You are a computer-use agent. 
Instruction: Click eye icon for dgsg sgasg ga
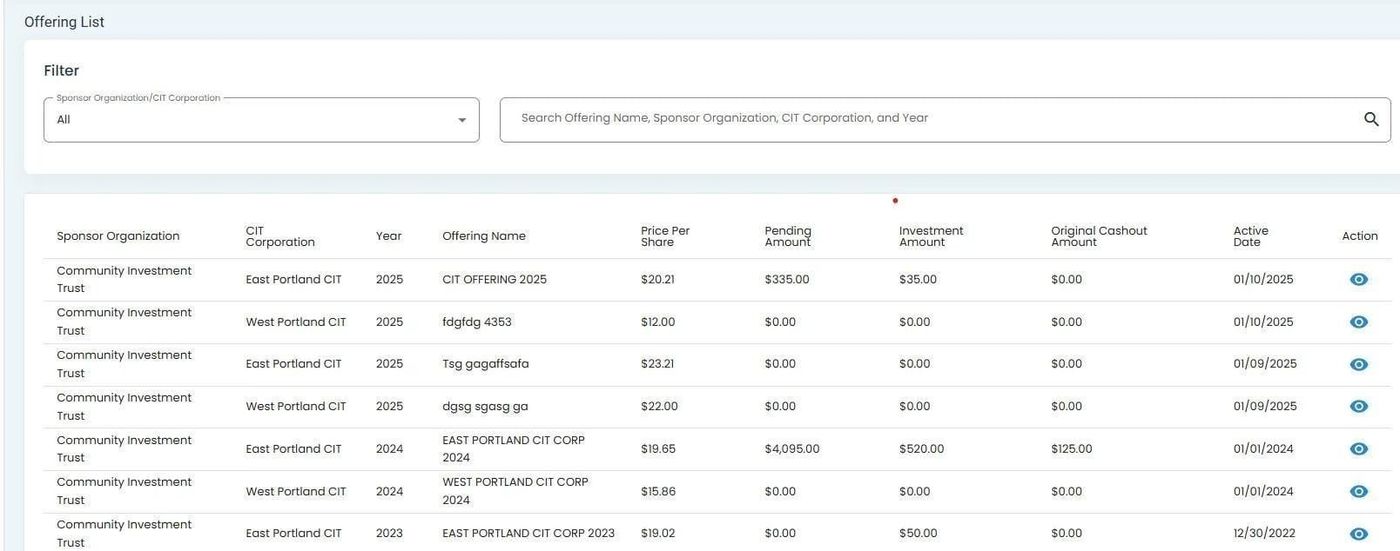[x=1358, y=406]
